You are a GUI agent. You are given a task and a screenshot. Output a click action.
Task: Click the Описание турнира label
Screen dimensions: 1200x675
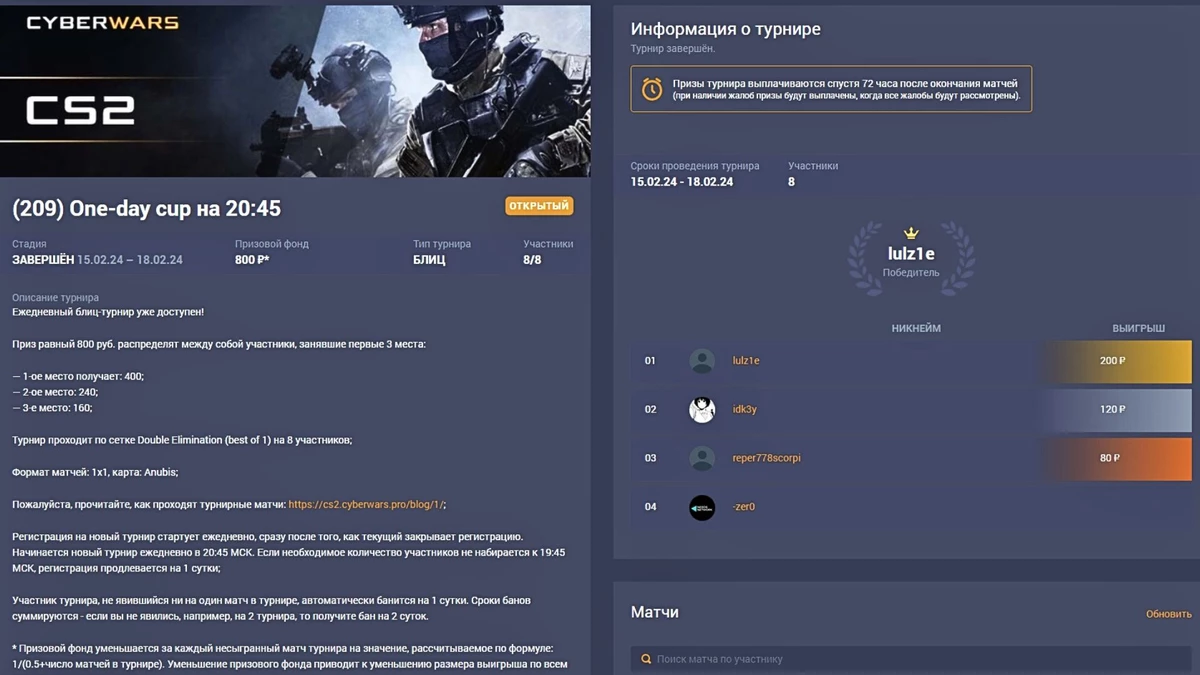(x=55, y=298)
